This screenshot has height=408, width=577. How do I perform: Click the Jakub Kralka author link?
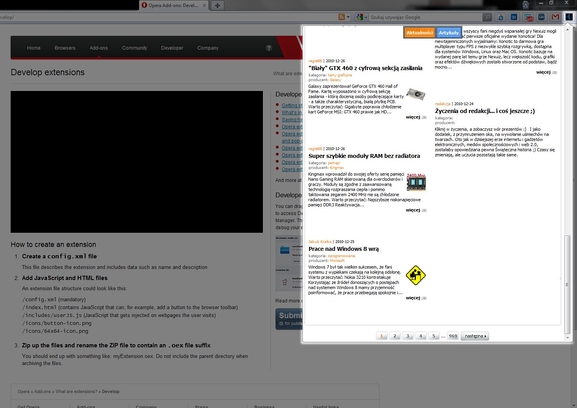(320, 242)
